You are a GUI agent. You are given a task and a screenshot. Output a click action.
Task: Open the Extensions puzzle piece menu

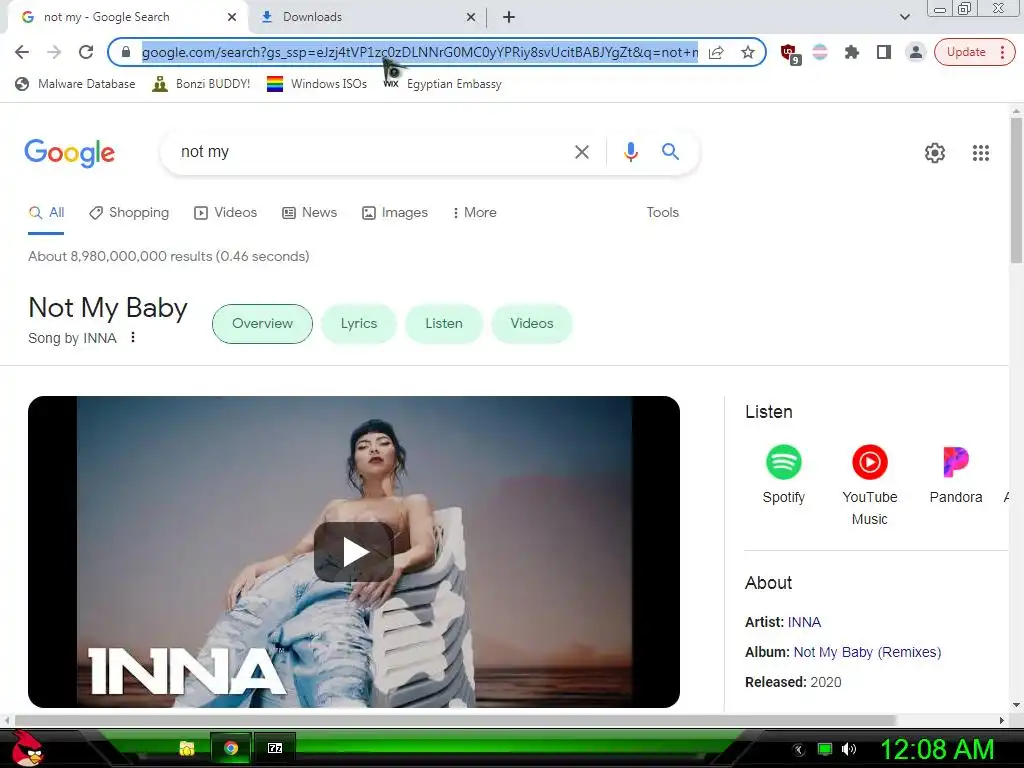point(852,52)
